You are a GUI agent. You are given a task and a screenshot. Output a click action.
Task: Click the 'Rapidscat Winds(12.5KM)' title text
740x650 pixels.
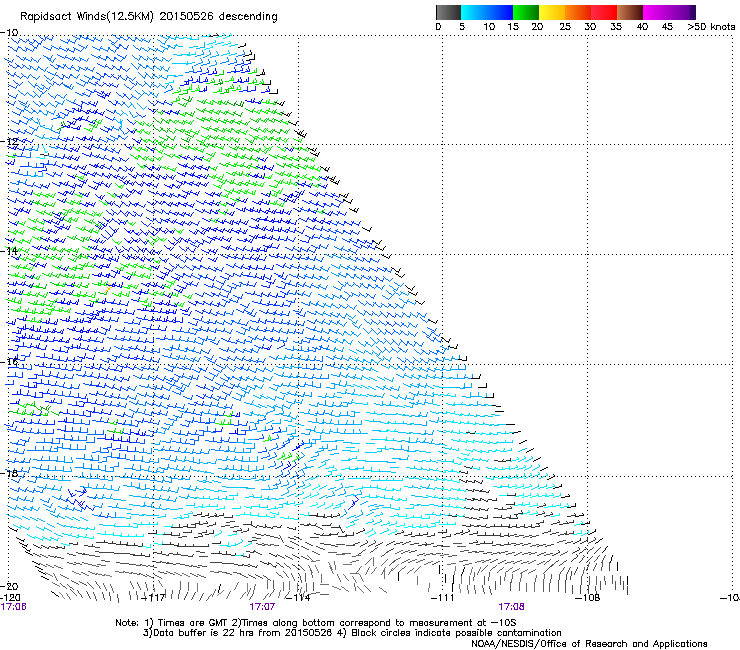click(x=87, y=17)
